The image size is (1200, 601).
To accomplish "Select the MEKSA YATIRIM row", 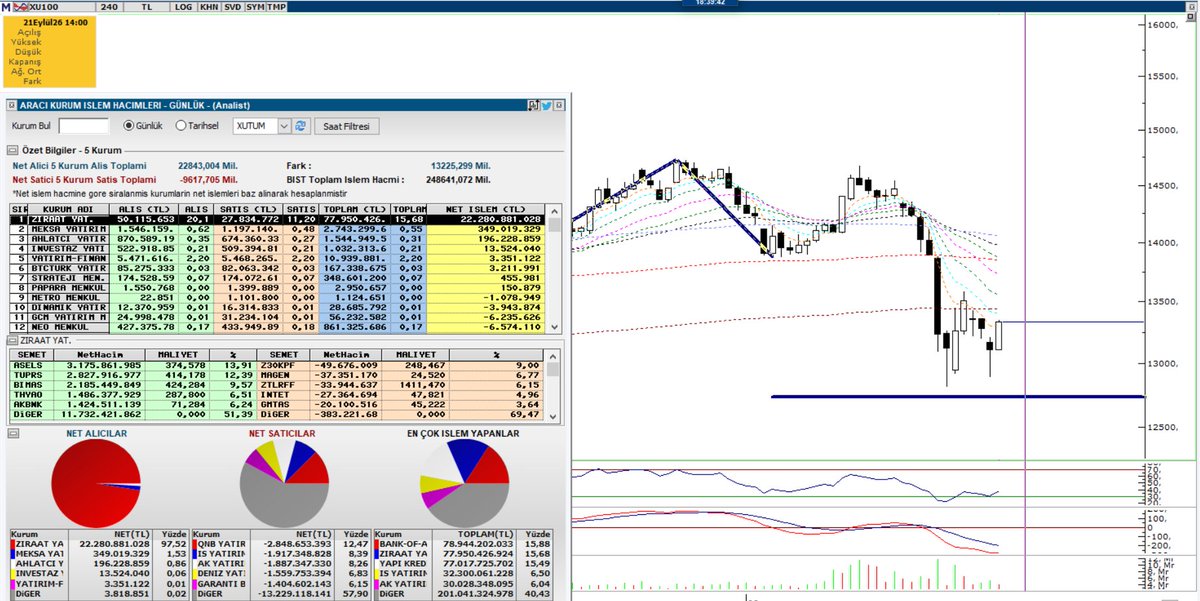I will tap(277, 229).
